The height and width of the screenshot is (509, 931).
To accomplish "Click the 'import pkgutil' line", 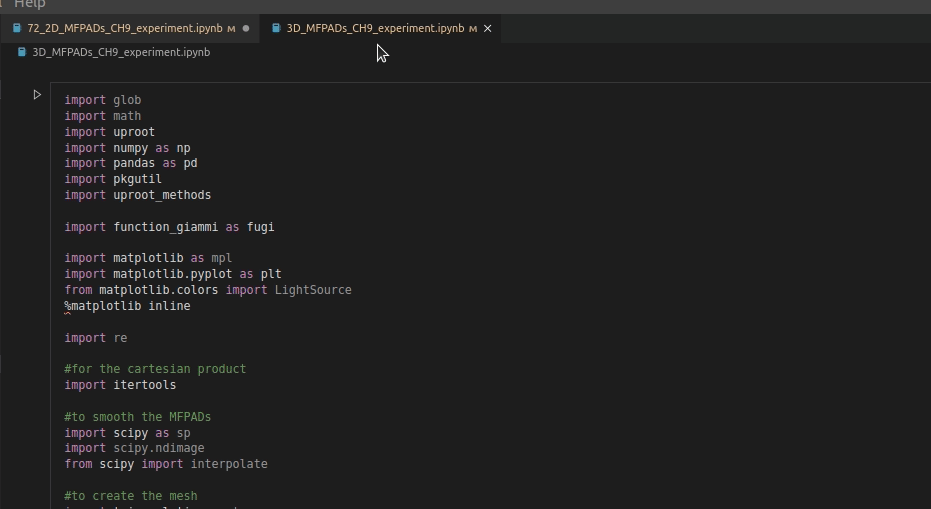I will coord(113,179).
